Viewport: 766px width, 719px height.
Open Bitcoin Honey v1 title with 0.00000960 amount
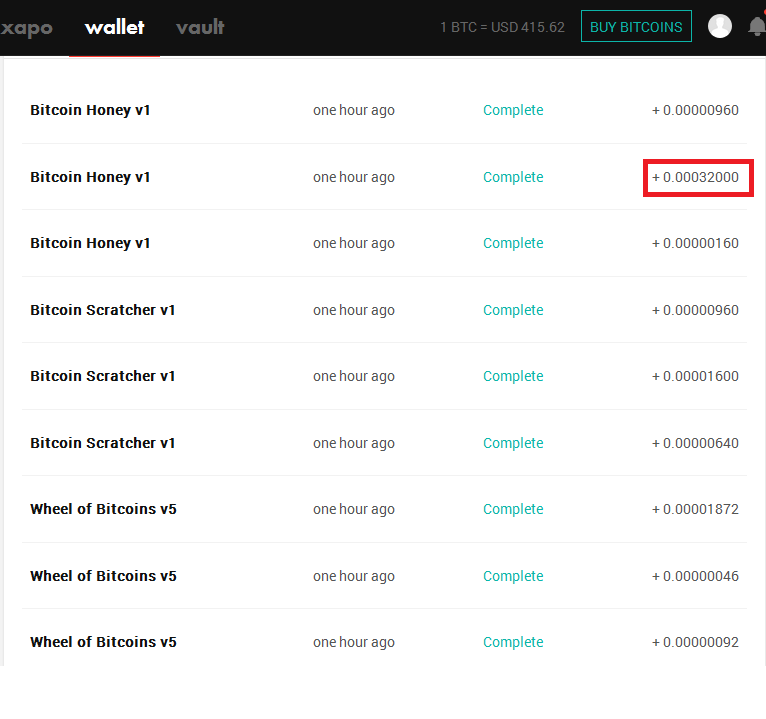coord(90,110)
